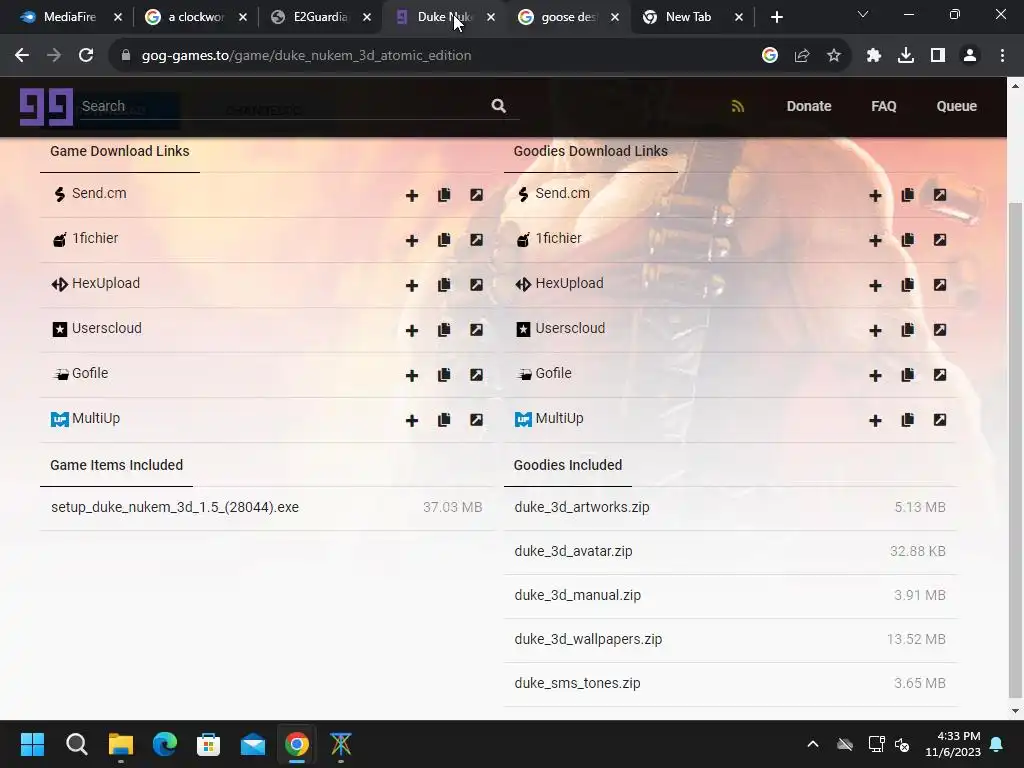The image size is (1024, 768).
Task: Open MultiUp goodies link externally
Action: click(940, 420)
